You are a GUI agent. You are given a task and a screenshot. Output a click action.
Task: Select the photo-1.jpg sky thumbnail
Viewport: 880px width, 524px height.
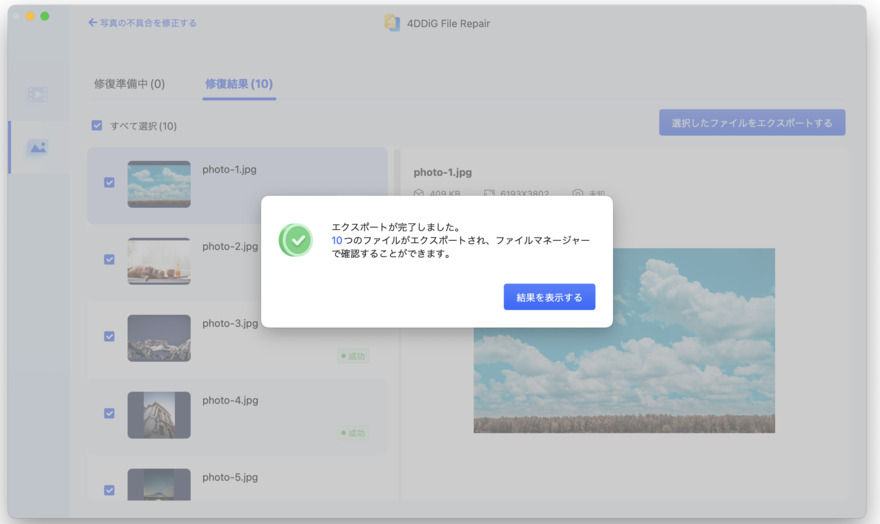pyautogui.click(x=159, y=184)
